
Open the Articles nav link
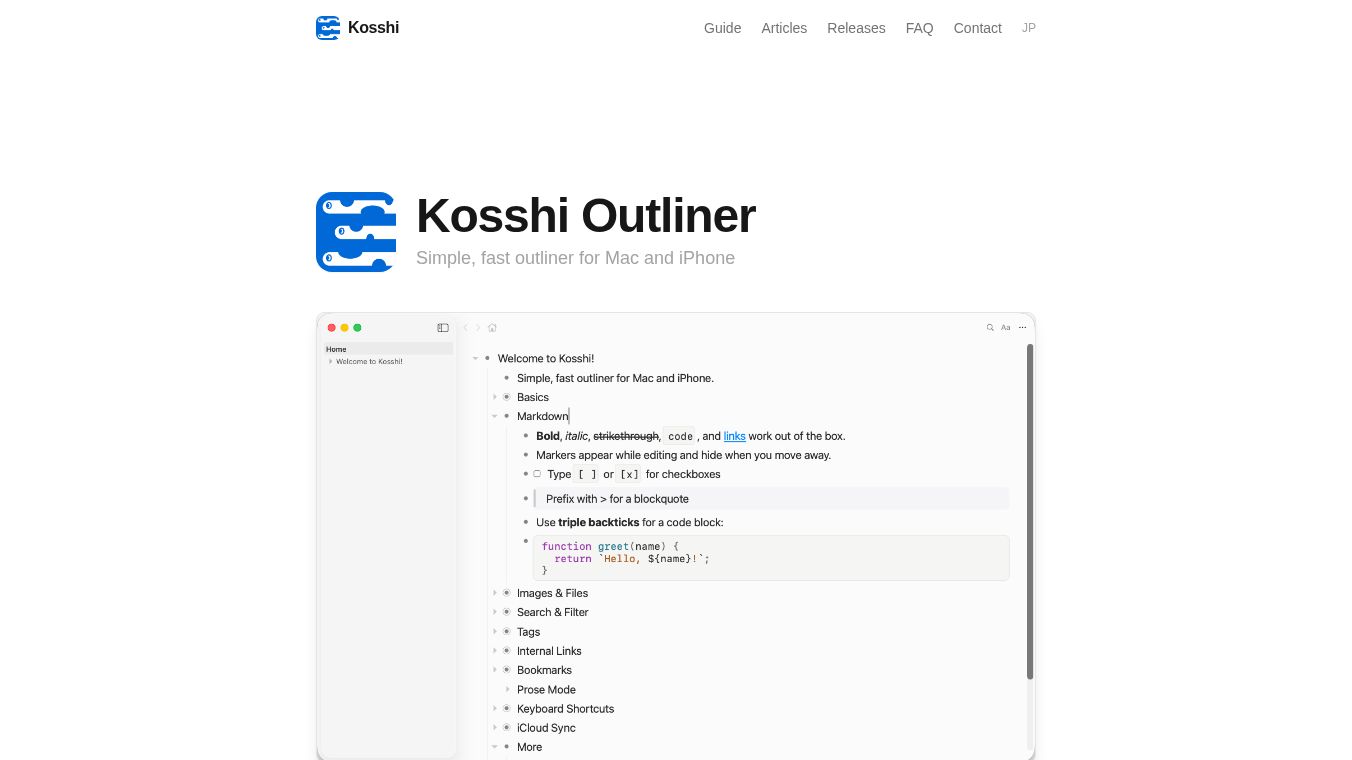tap(784, 28)
